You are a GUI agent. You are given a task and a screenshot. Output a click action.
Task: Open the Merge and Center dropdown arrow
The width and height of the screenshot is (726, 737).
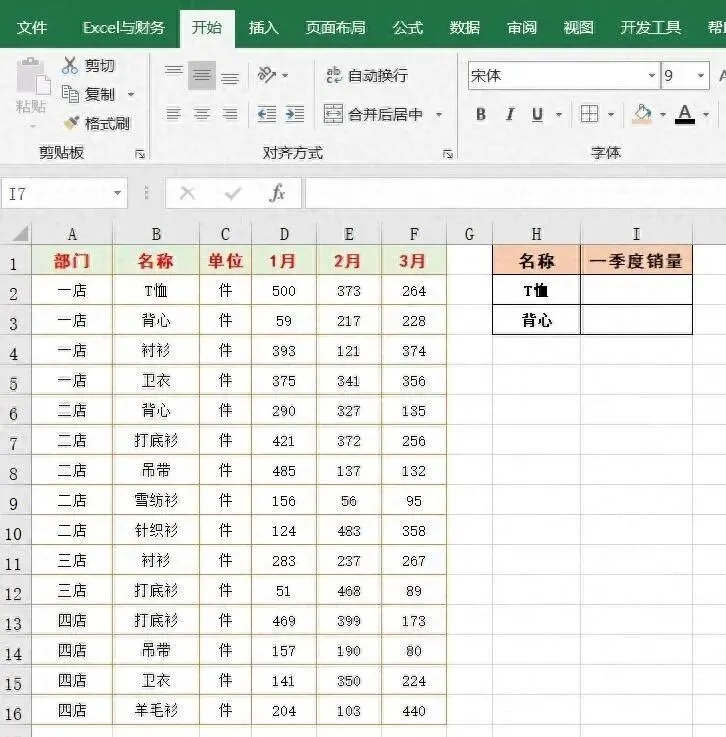pyautogui.click(x=439, y=114)
